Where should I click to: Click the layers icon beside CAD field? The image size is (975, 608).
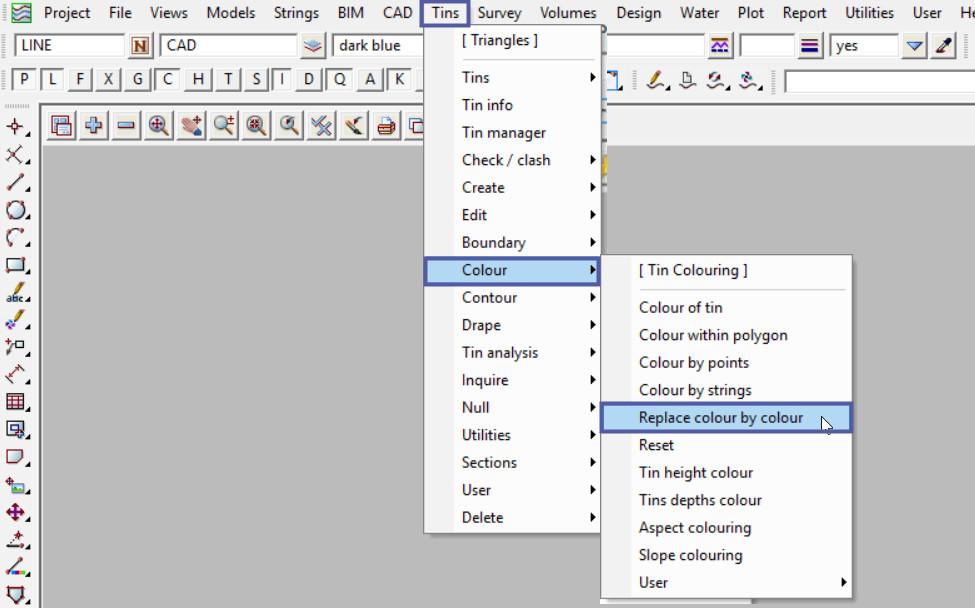point(314,45)
